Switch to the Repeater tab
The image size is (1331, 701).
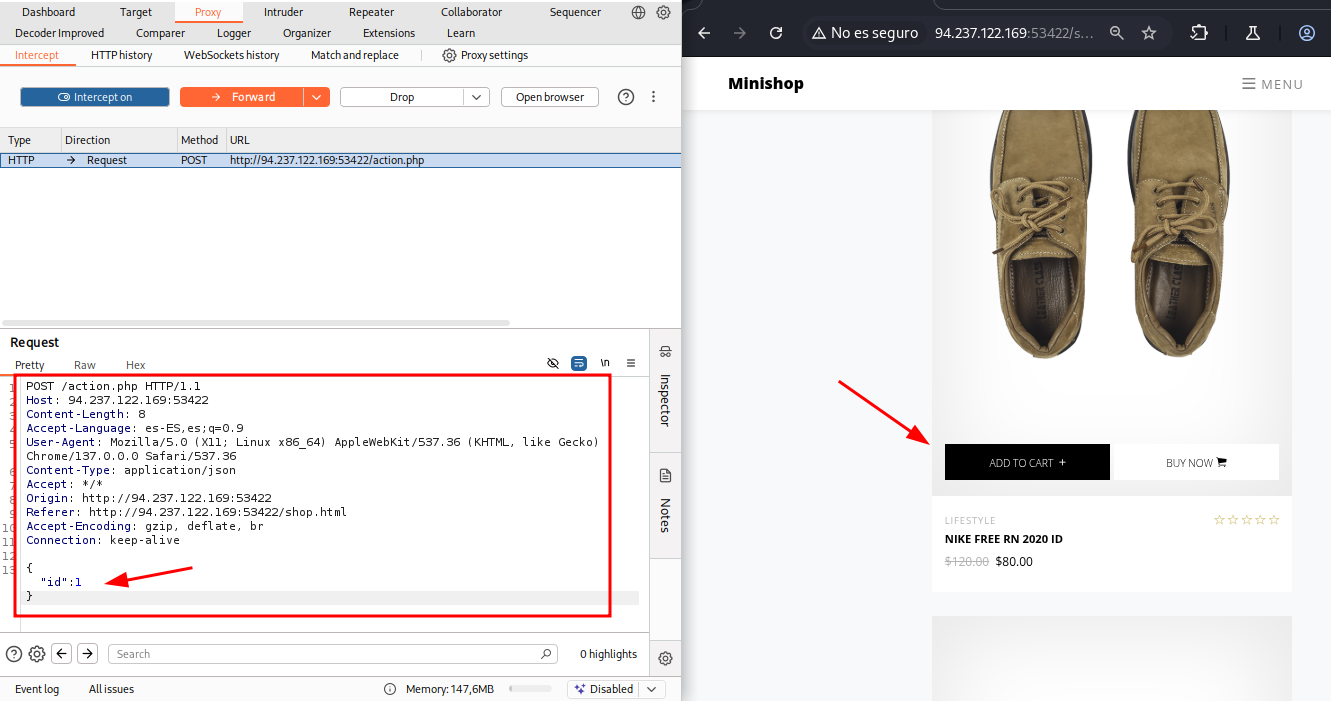[371, 12]
